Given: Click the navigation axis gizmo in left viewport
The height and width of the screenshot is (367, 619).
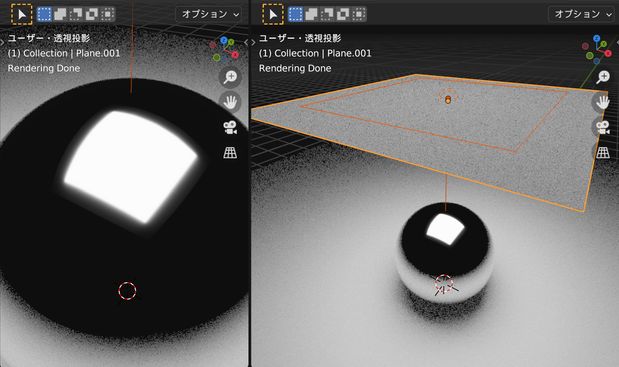Looking at the screenshot, I should pyautogui.click(x=224, y=49).
